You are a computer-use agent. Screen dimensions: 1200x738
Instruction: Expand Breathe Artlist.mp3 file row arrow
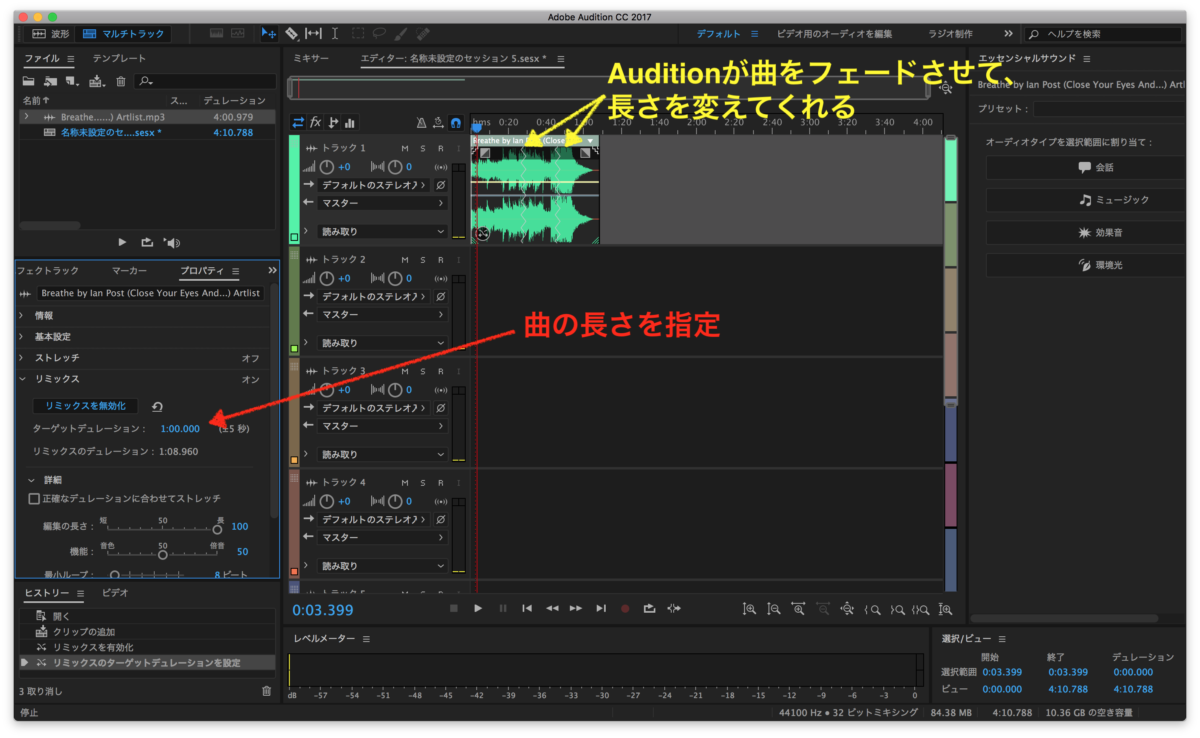[x=27, y=117]
